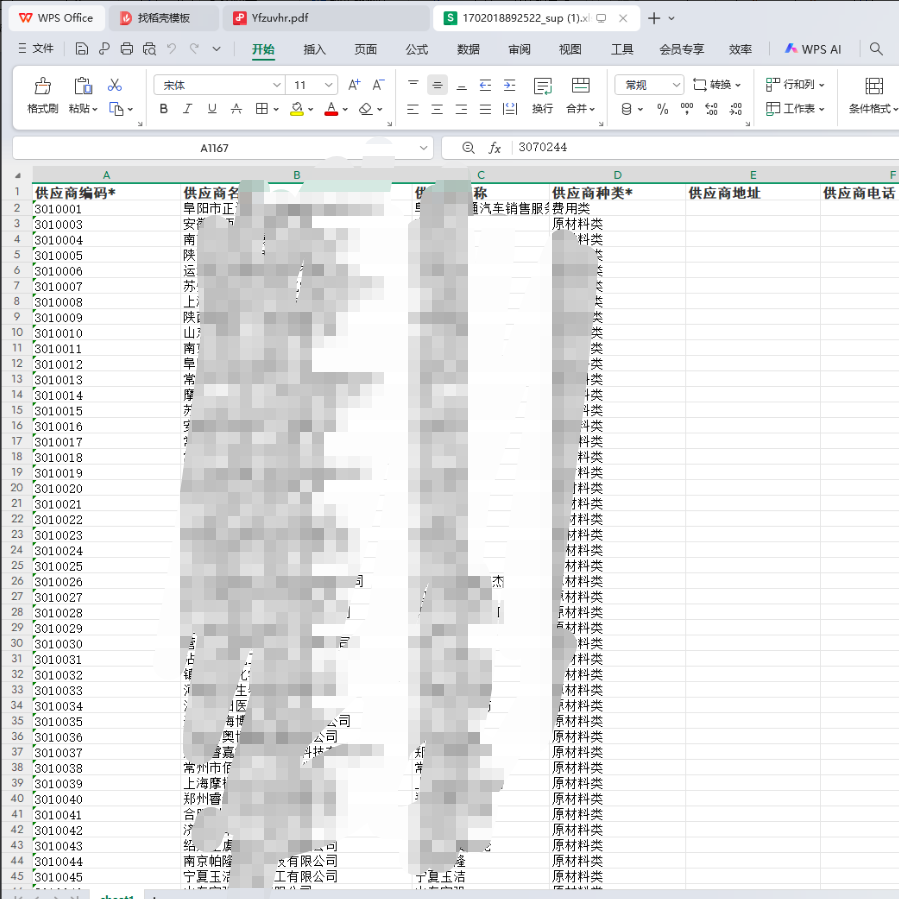Switch to the Insert (插入) tab
Viewport: 899px width, 899px height.
tap(314, 49)
